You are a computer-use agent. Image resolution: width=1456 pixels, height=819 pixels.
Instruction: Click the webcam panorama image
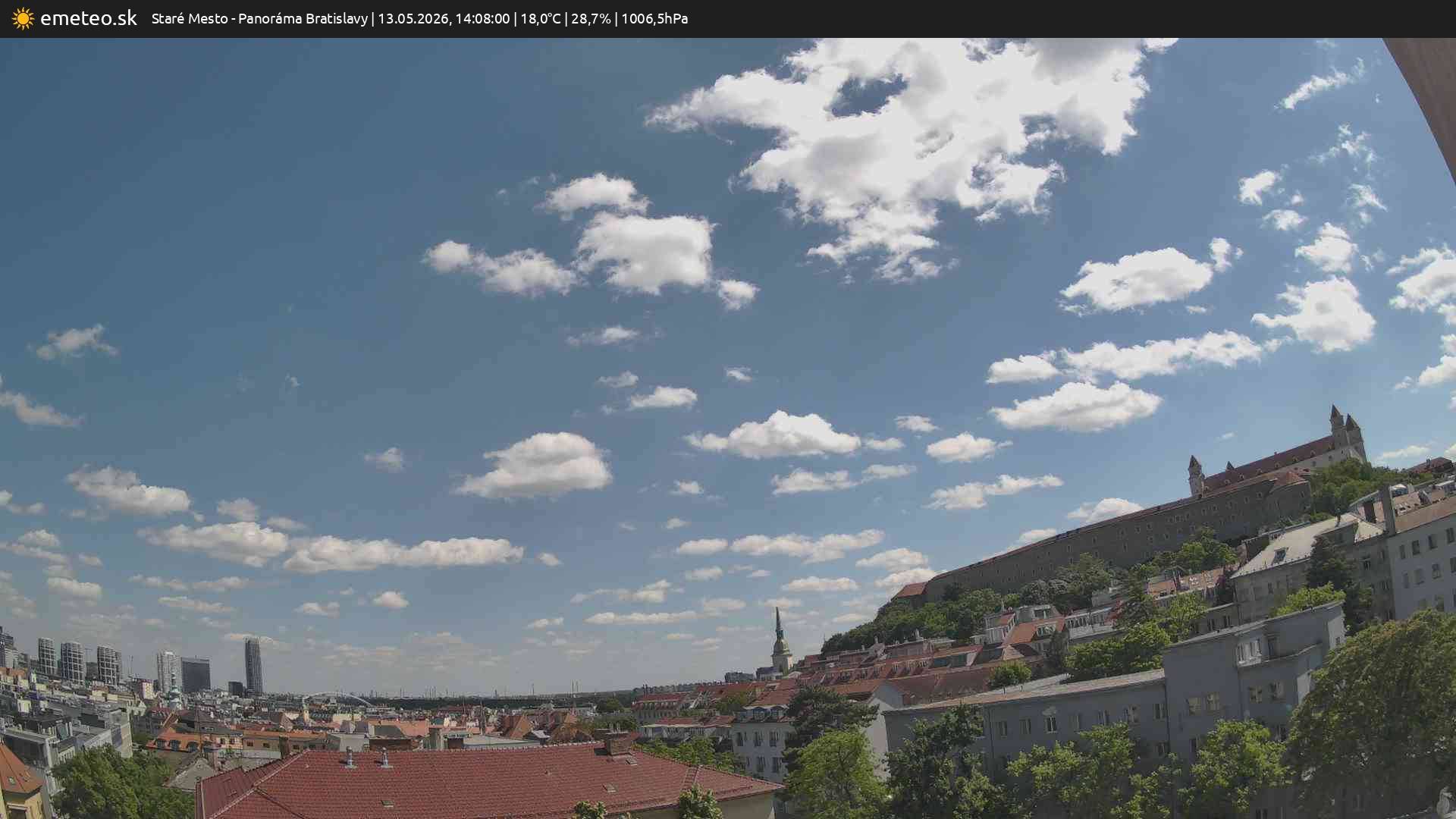click(728, 428)
